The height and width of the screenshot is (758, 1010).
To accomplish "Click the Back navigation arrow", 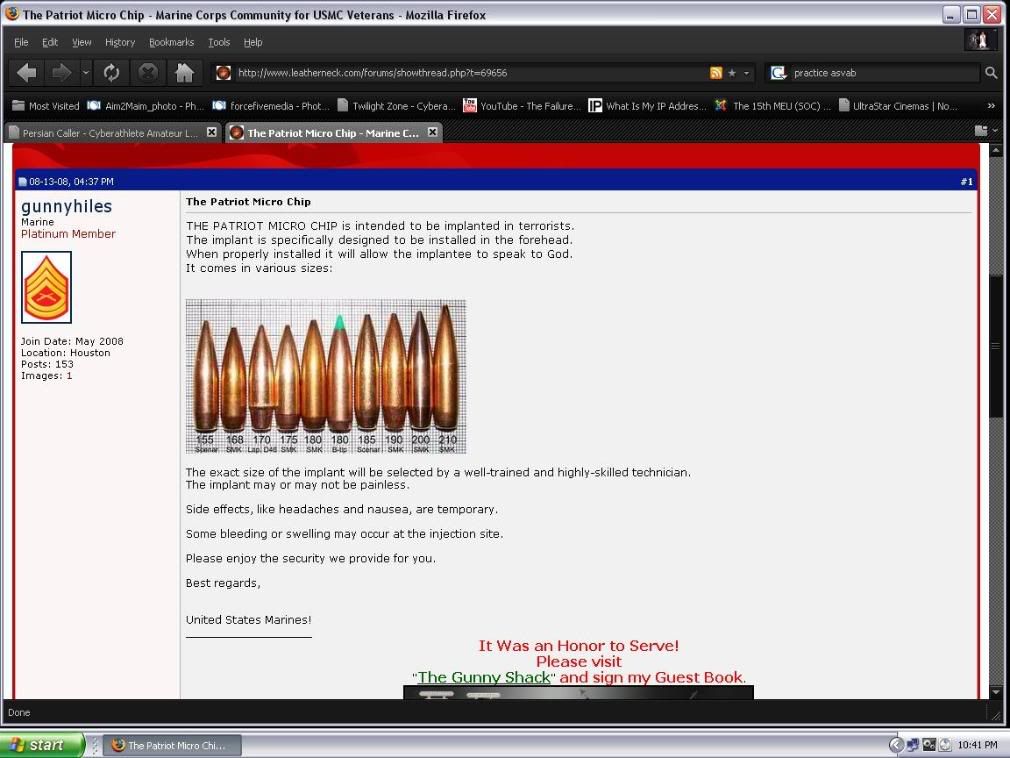I will [27, 72].
